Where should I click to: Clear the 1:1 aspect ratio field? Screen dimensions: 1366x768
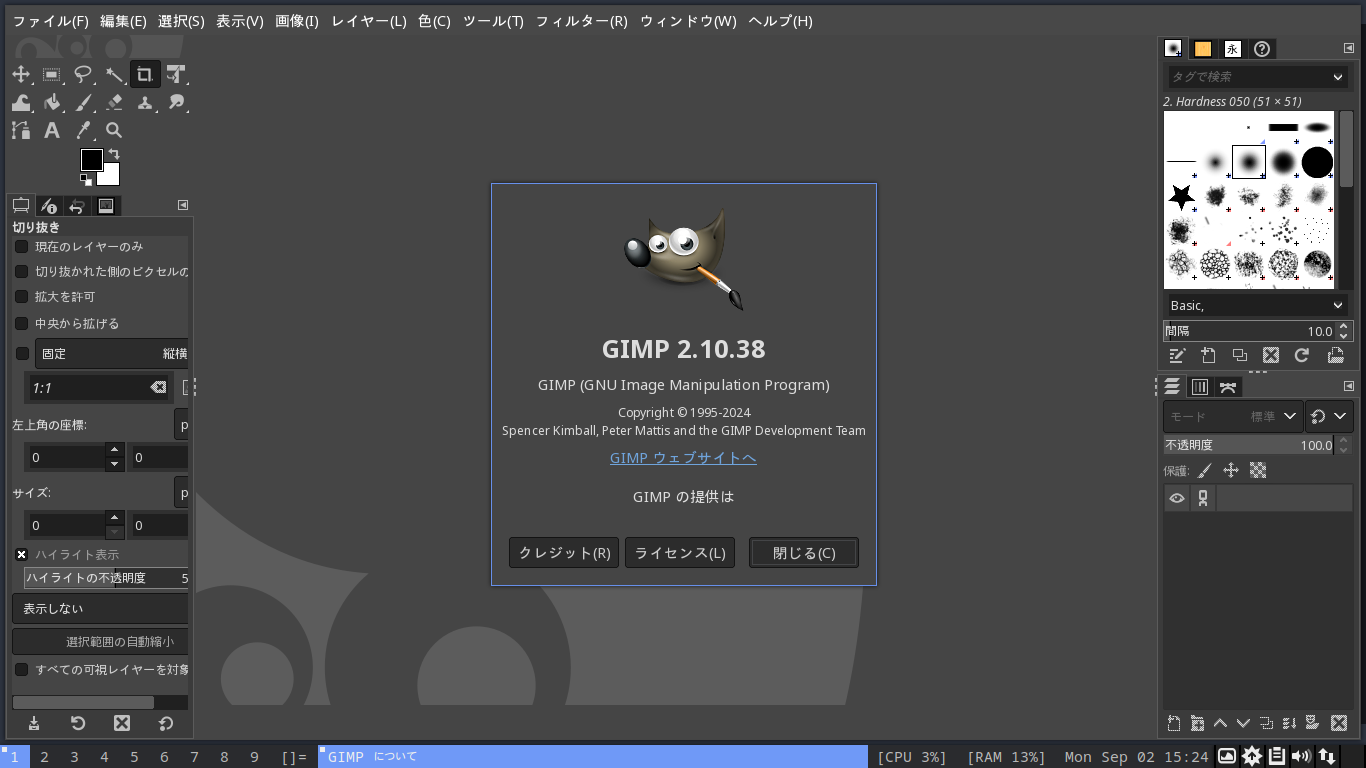[158, 388]
